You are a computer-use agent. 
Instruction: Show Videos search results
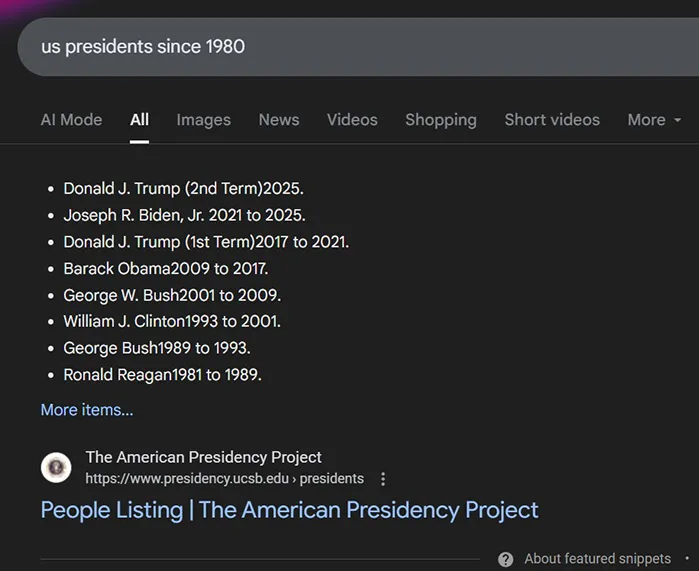[x=352, y=120]
